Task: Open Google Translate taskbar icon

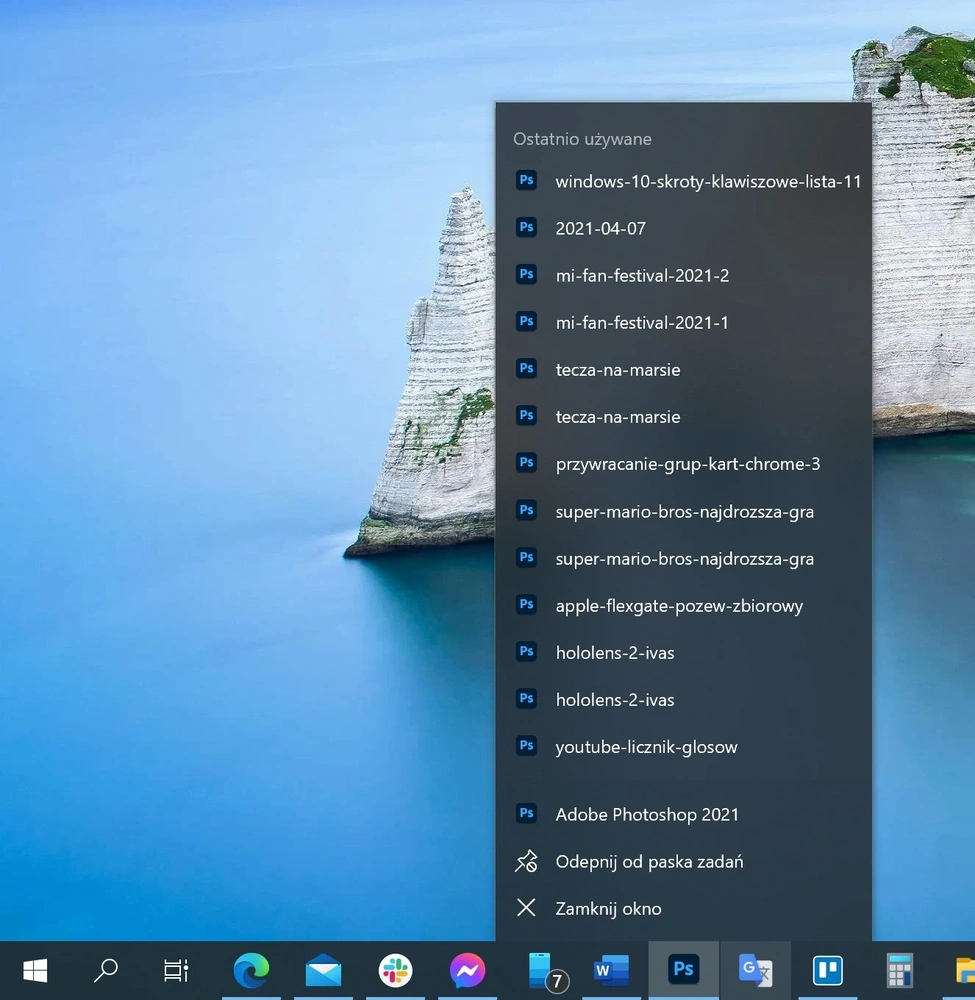Action: (x=756, y=971)
